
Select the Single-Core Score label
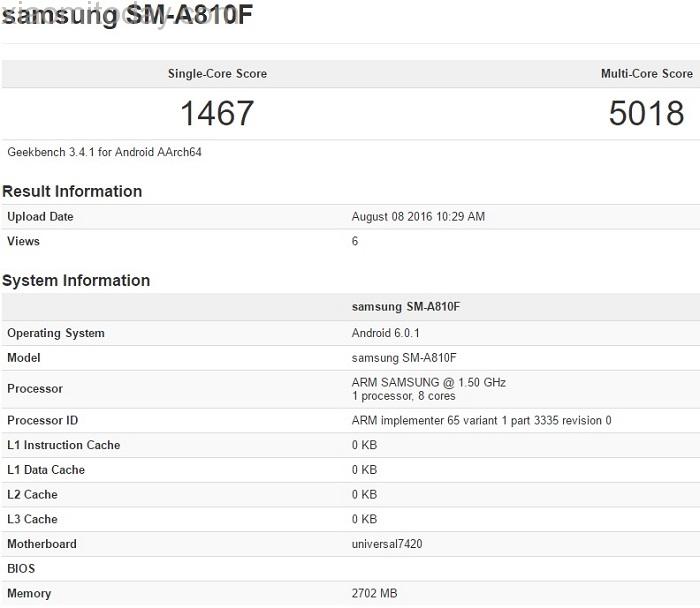[217, 74]
